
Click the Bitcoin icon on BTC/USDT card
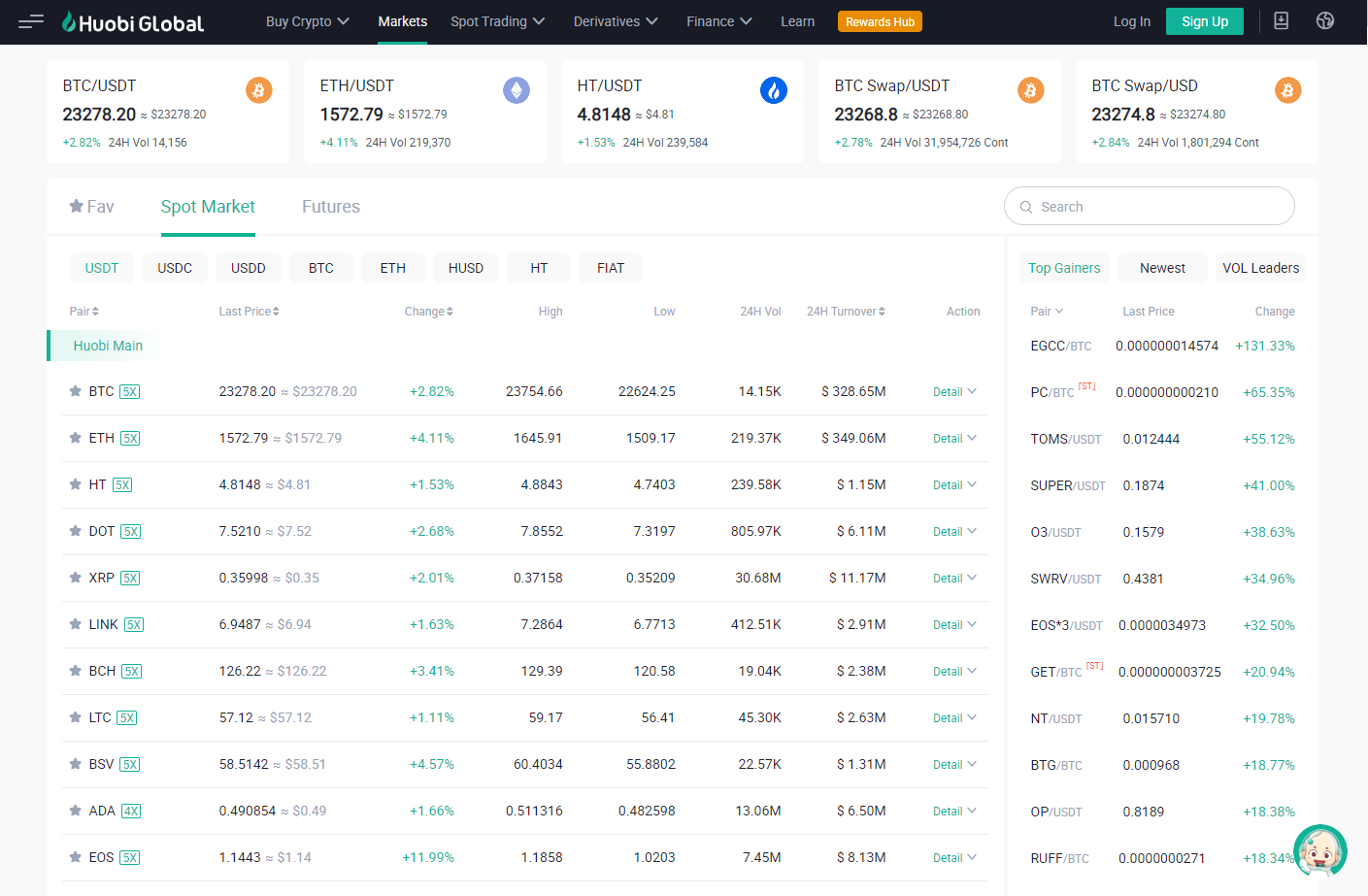258,90
